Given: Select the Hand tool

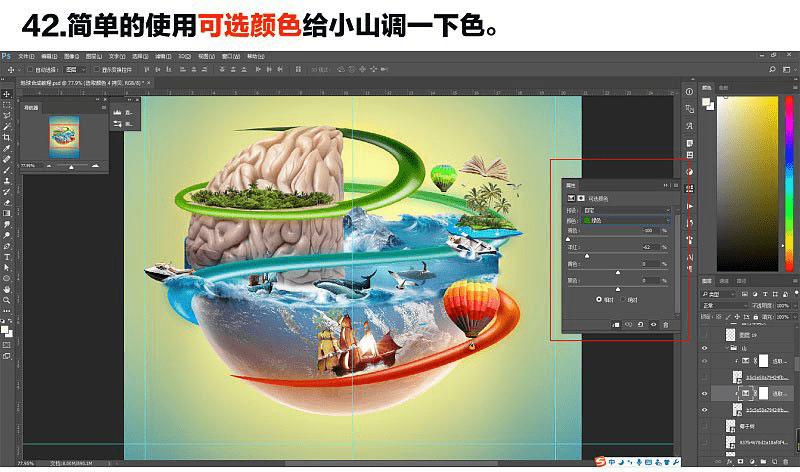Looking at the screenshot, I should click(x=7, y=289).
